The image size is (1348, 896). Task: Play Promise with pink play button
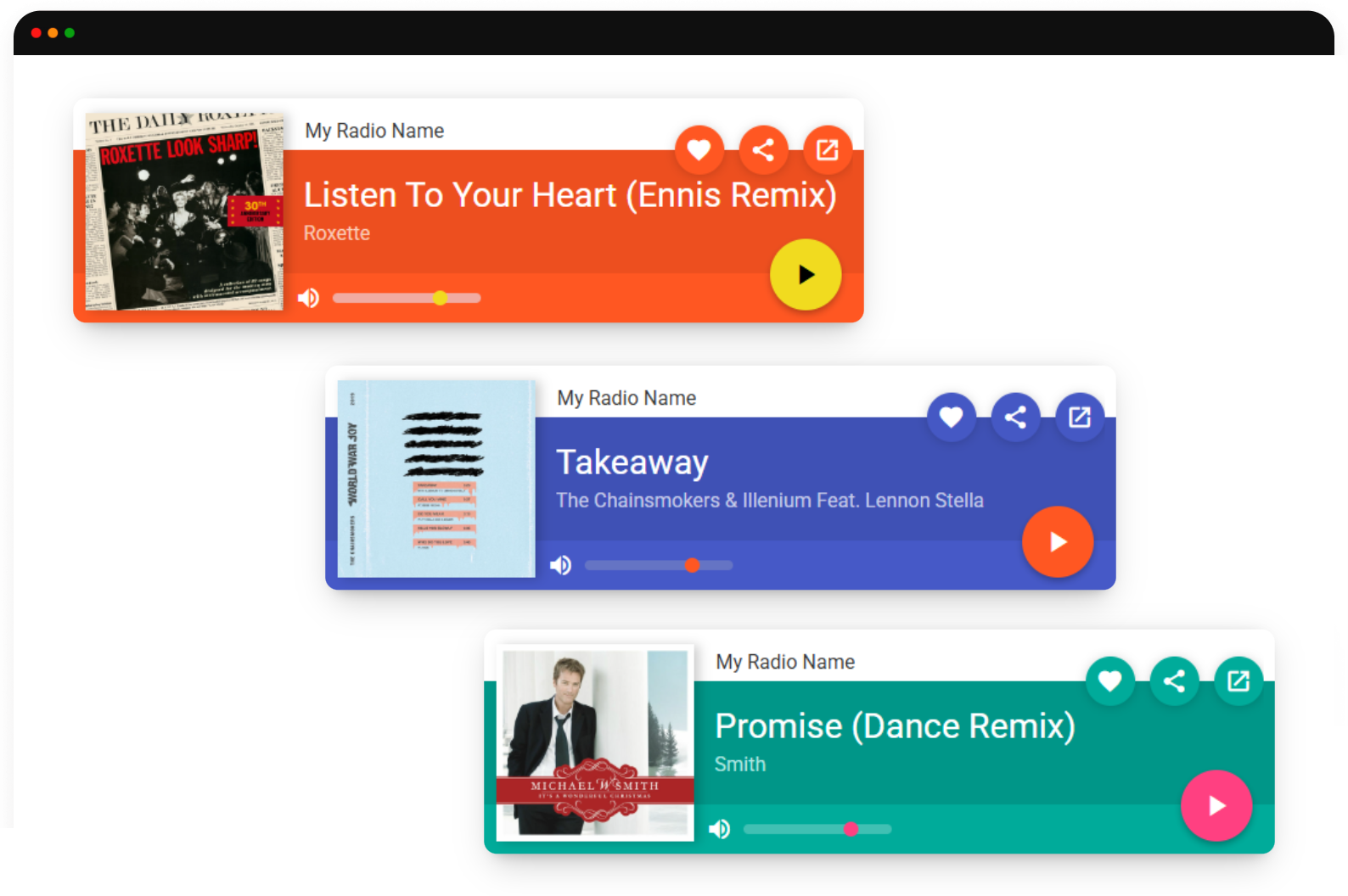(1216, 806)
